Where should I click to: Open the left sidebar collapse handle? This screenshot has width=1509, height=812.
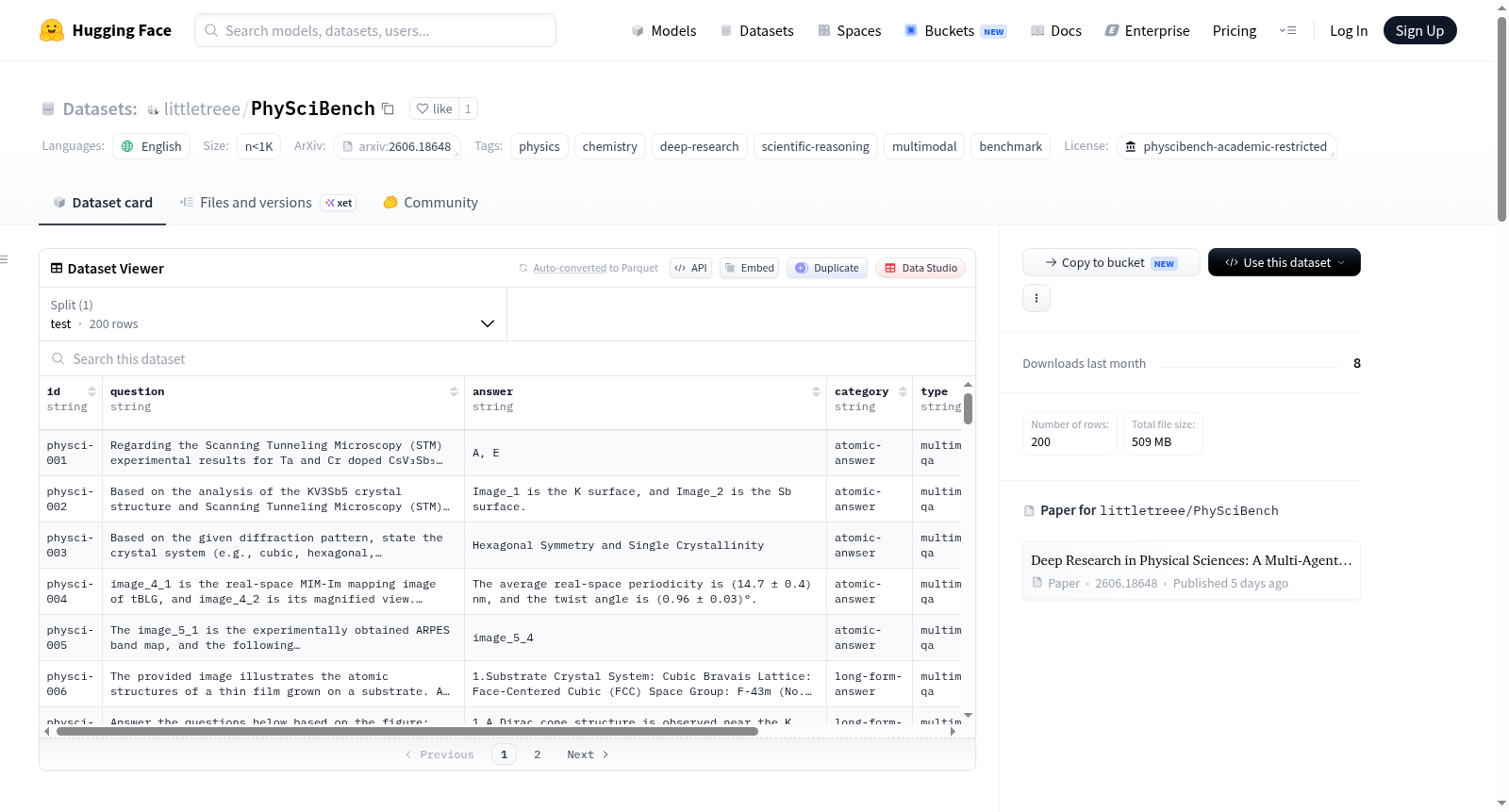tap(4, 259)
